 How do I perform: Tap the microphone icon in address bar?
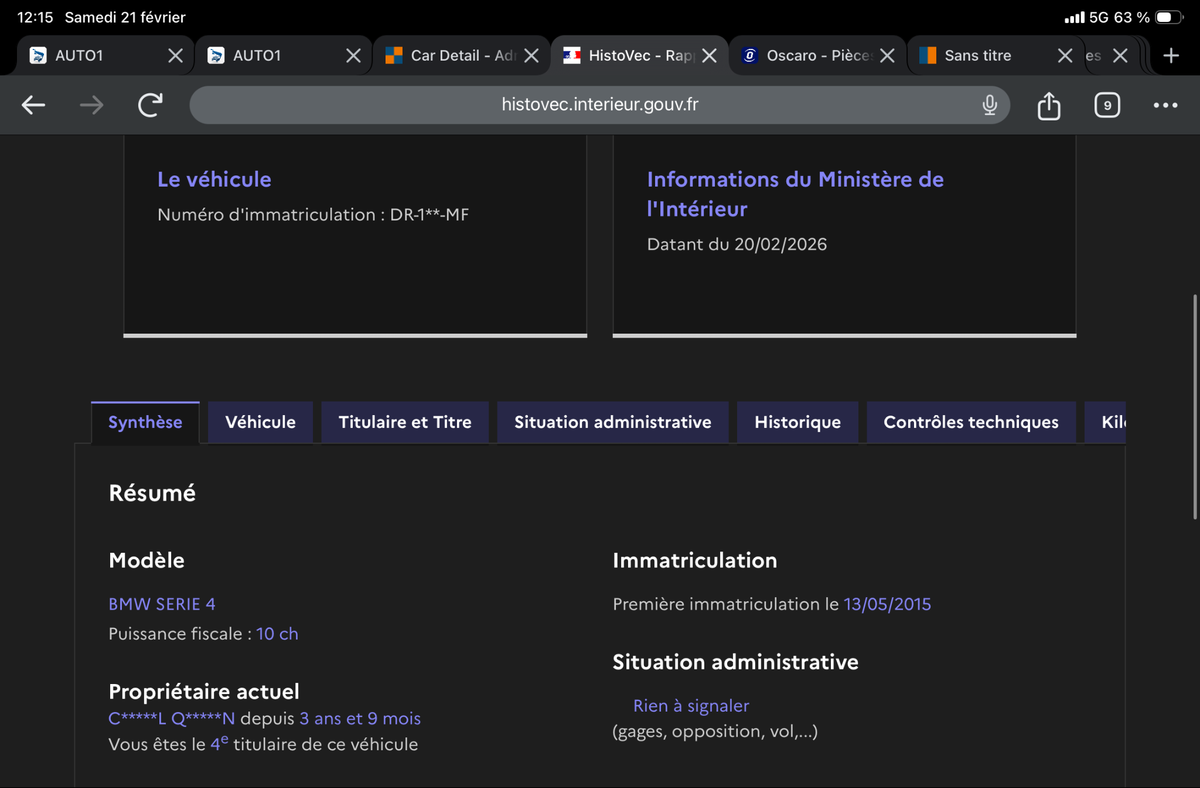point(989,105)
